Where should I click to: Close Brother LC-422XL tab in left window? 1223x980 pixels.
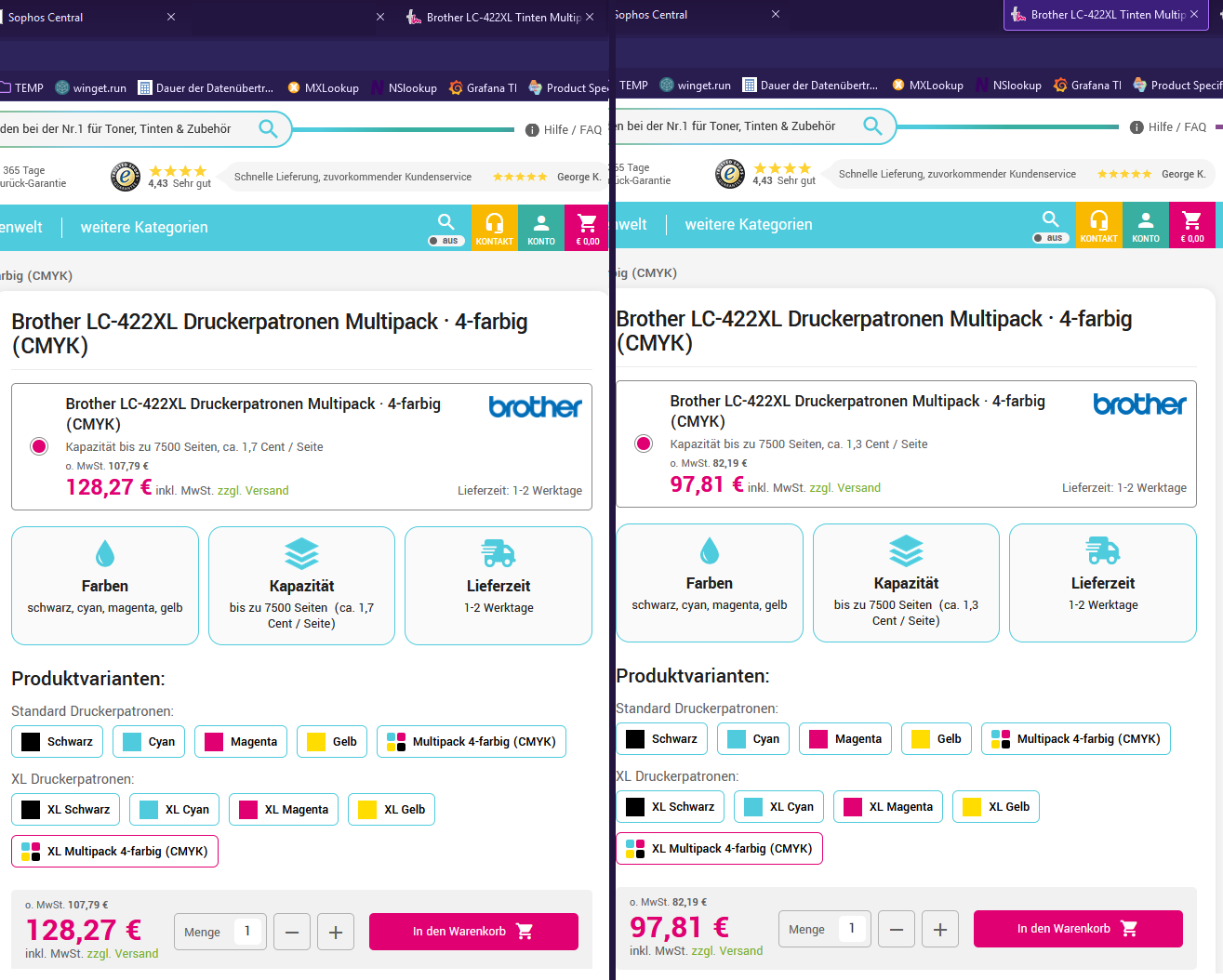tap(590, 18)
